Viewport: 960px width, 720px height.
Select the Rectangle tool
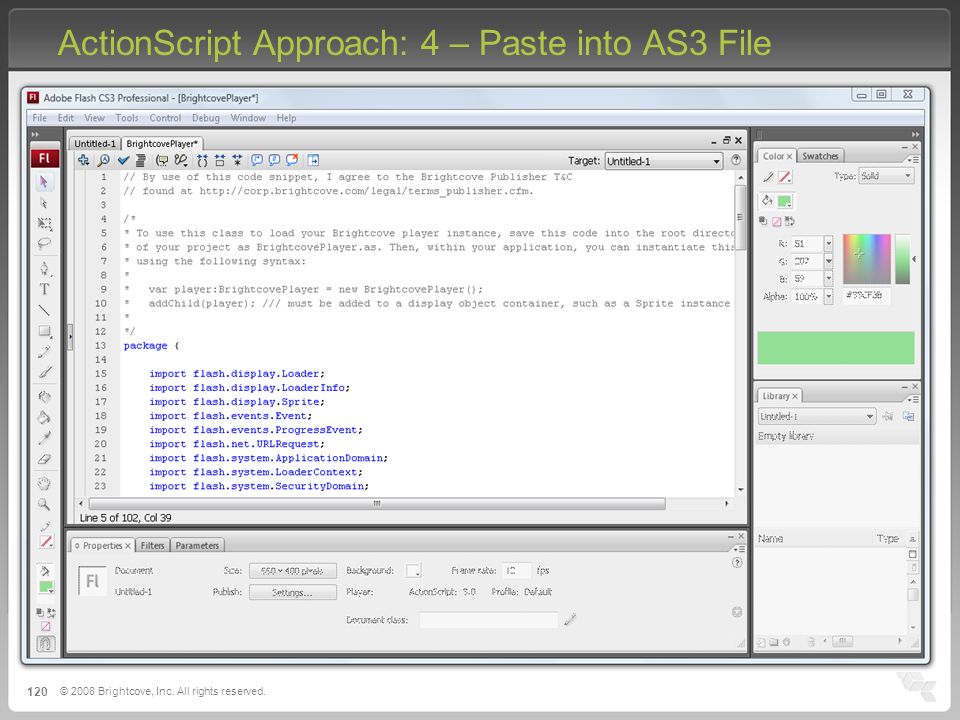(x=44, y=331)
